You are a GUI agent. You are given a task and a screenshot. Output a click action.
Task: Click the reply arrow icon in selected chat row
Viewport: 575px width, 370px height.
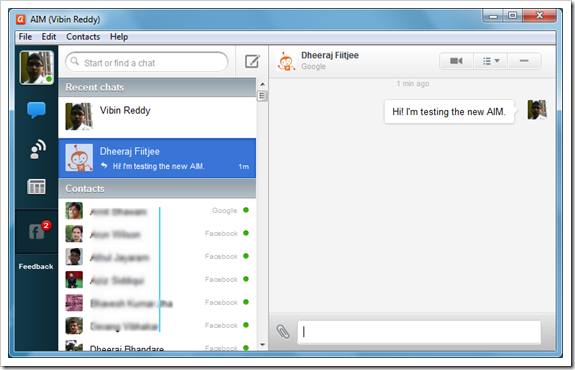point(104,166)
